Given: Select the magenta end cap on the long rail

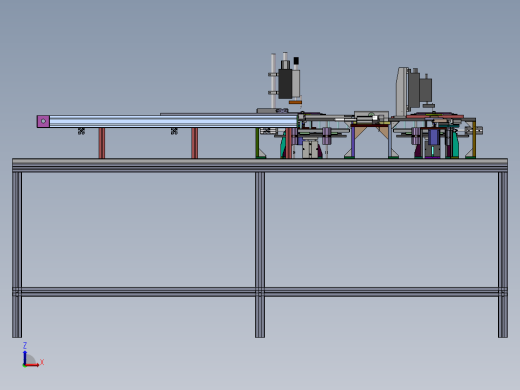Looking at the screenshot, I should coord(43,121).
